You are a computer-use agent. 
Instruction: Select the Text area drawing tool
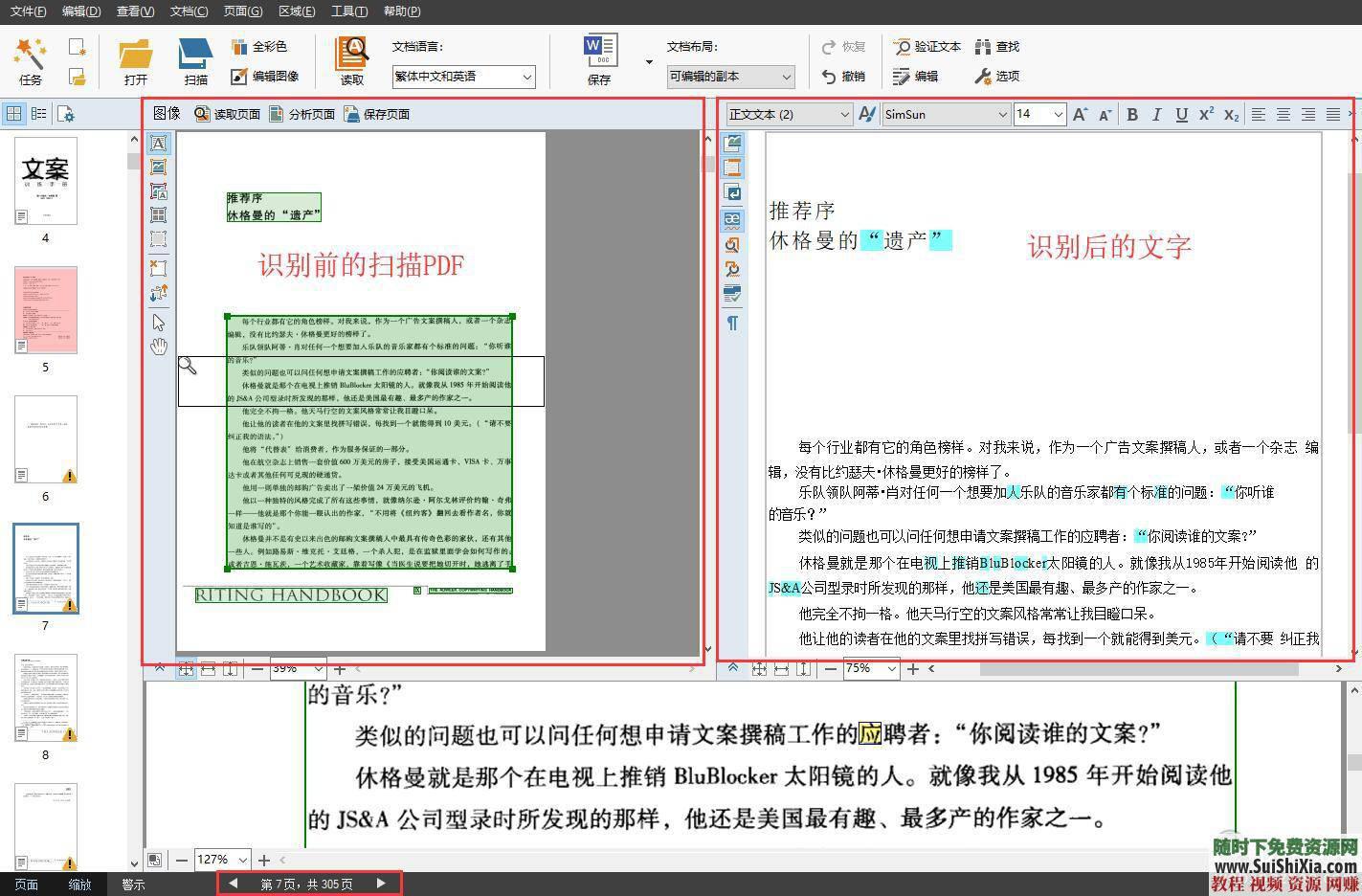[x=159, y=144]
